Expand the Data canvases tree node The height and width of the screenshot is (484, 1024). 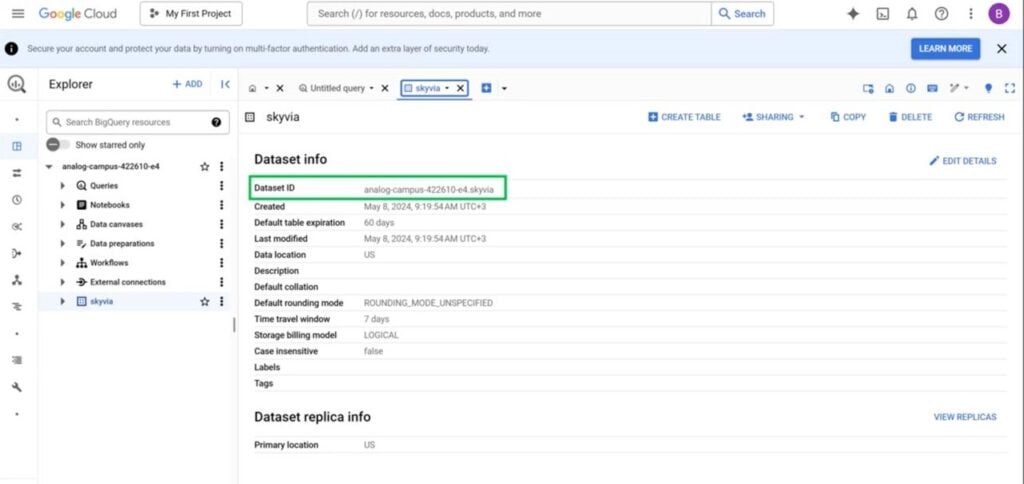click(63, 224)
